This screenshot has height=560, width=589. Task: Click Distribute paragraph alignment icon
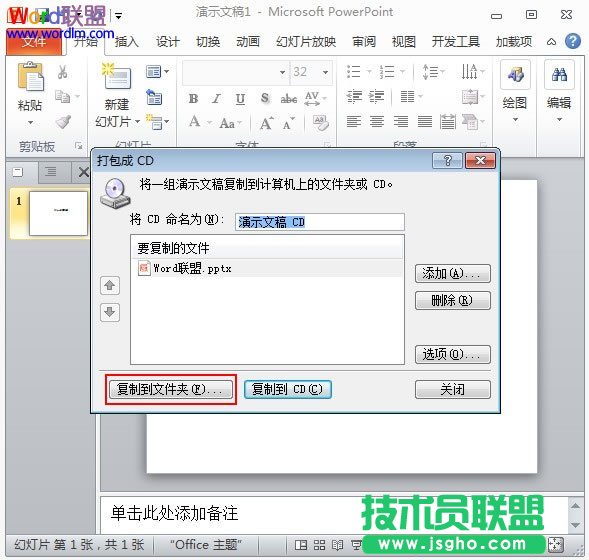tap(448, 122)
